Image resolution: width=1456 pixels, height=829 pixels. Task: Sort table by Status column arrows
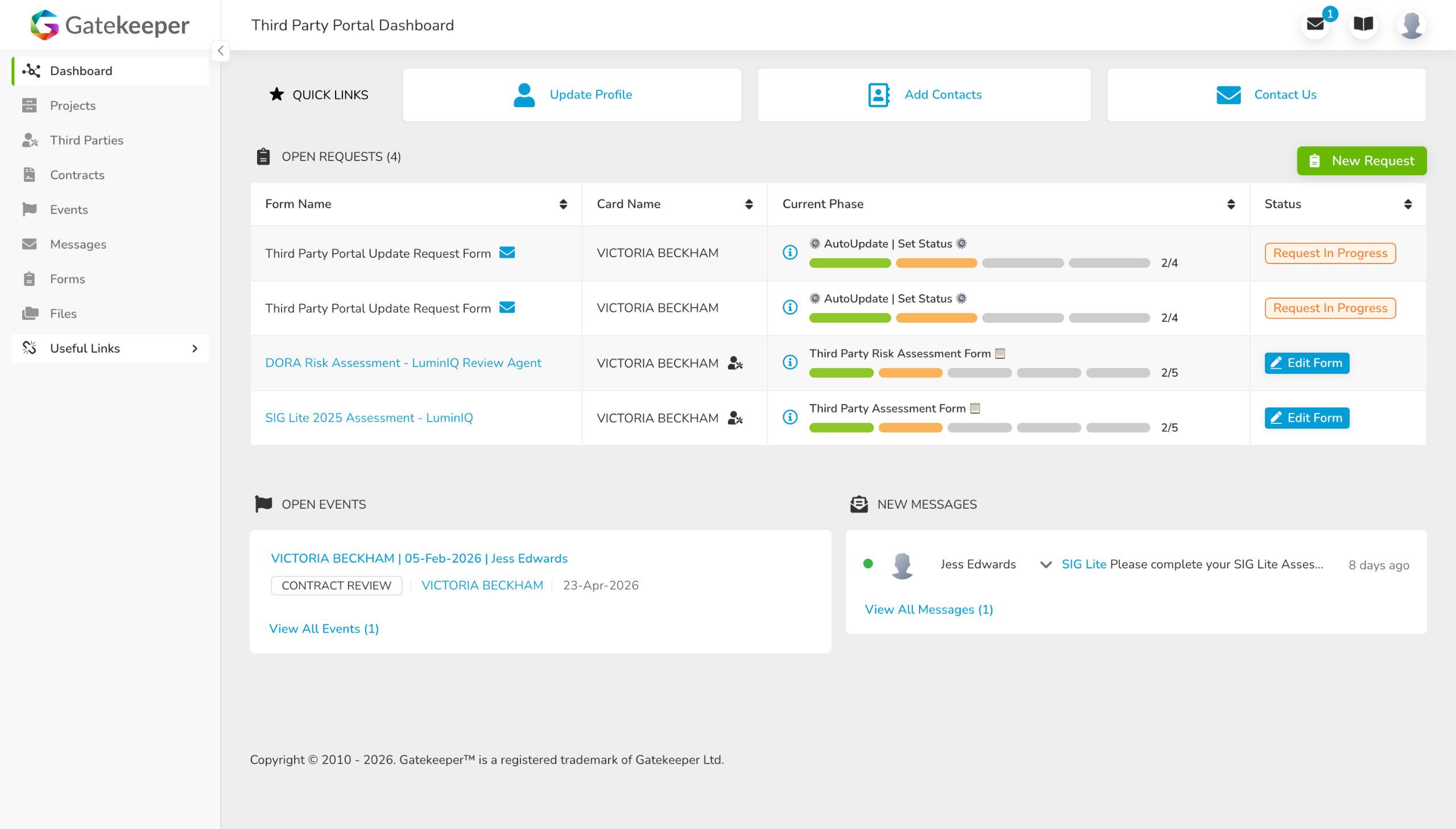1408,204
